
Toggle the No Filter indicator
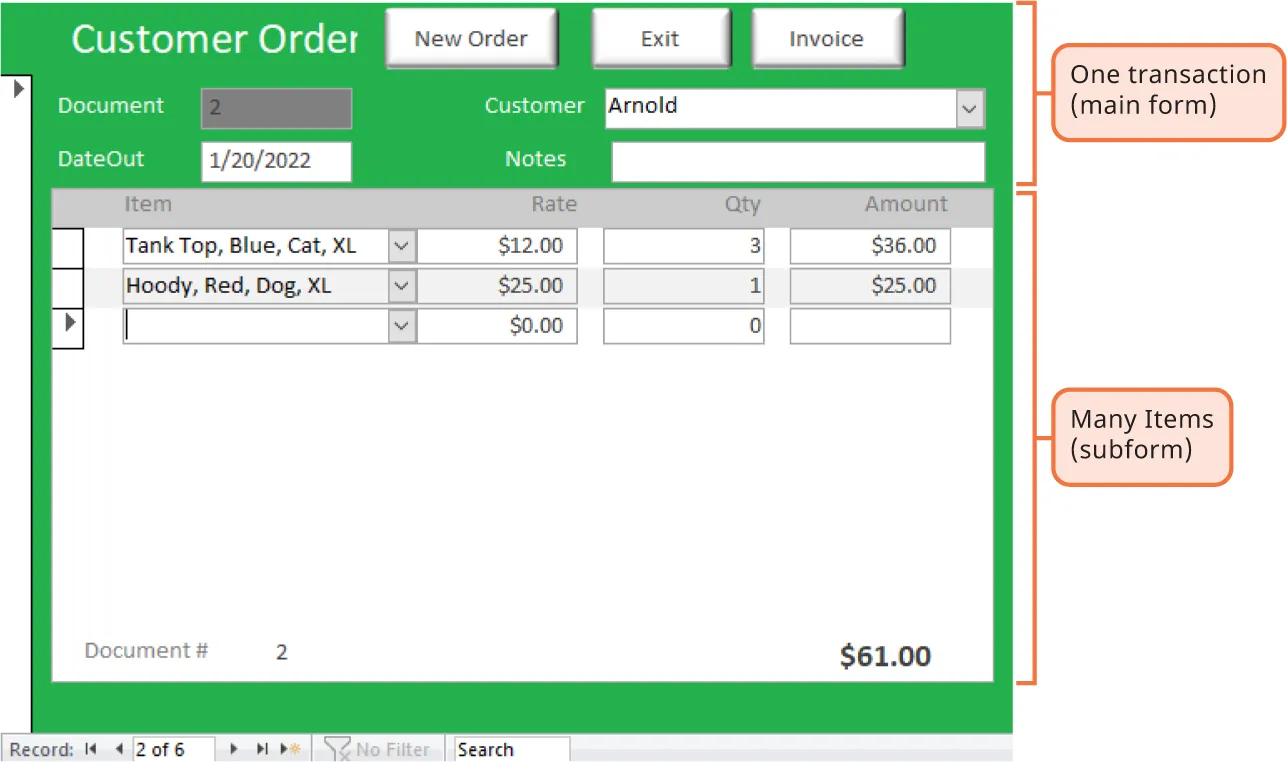coord(378,749)
